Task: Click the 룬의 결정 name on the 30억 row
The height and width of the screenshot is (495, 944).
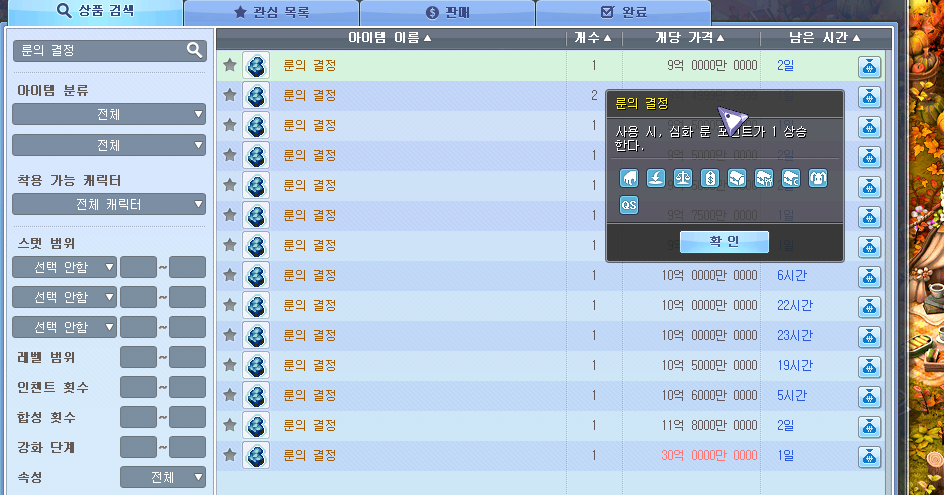Action: click(309, 456)
